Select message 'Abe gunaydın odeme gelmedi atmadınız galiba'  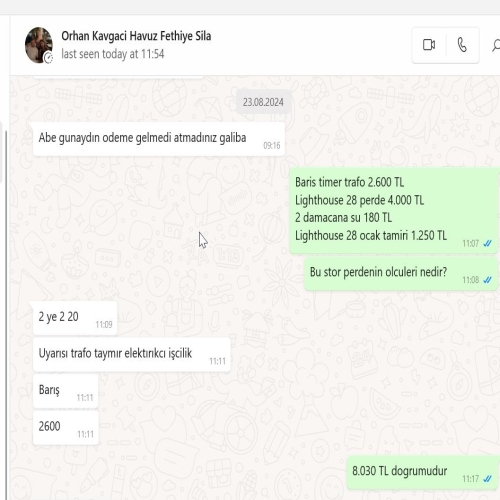coord(159,139)
